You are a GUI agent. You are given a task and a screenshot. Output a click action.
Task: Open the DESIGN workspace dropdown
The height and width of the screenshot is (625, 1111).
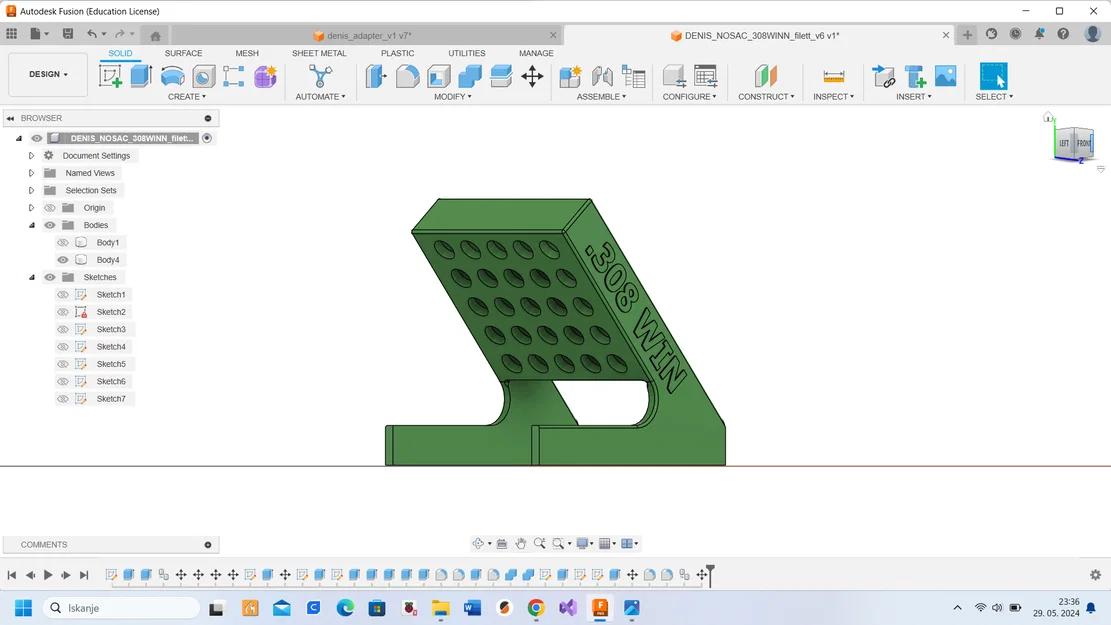click(48, 74)
